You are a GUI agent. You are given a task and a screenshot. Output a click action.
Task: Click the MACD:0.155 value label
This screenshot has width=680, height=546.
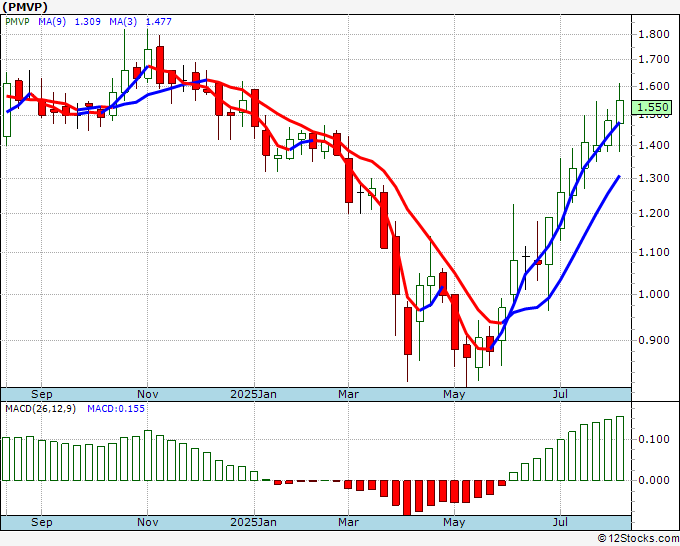116,409
